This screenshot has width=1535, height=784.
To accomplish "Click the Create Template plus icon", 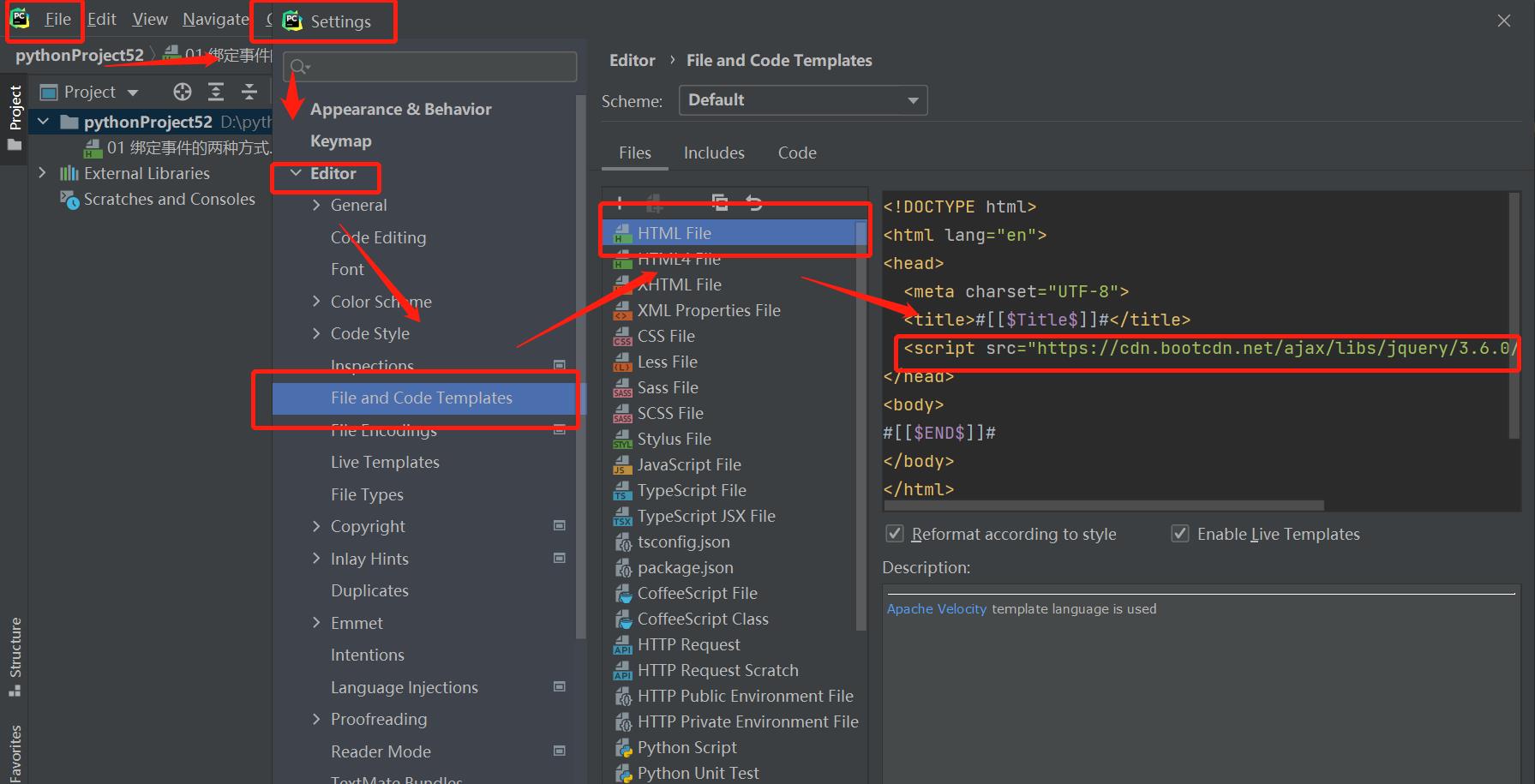I will (620, 203).
